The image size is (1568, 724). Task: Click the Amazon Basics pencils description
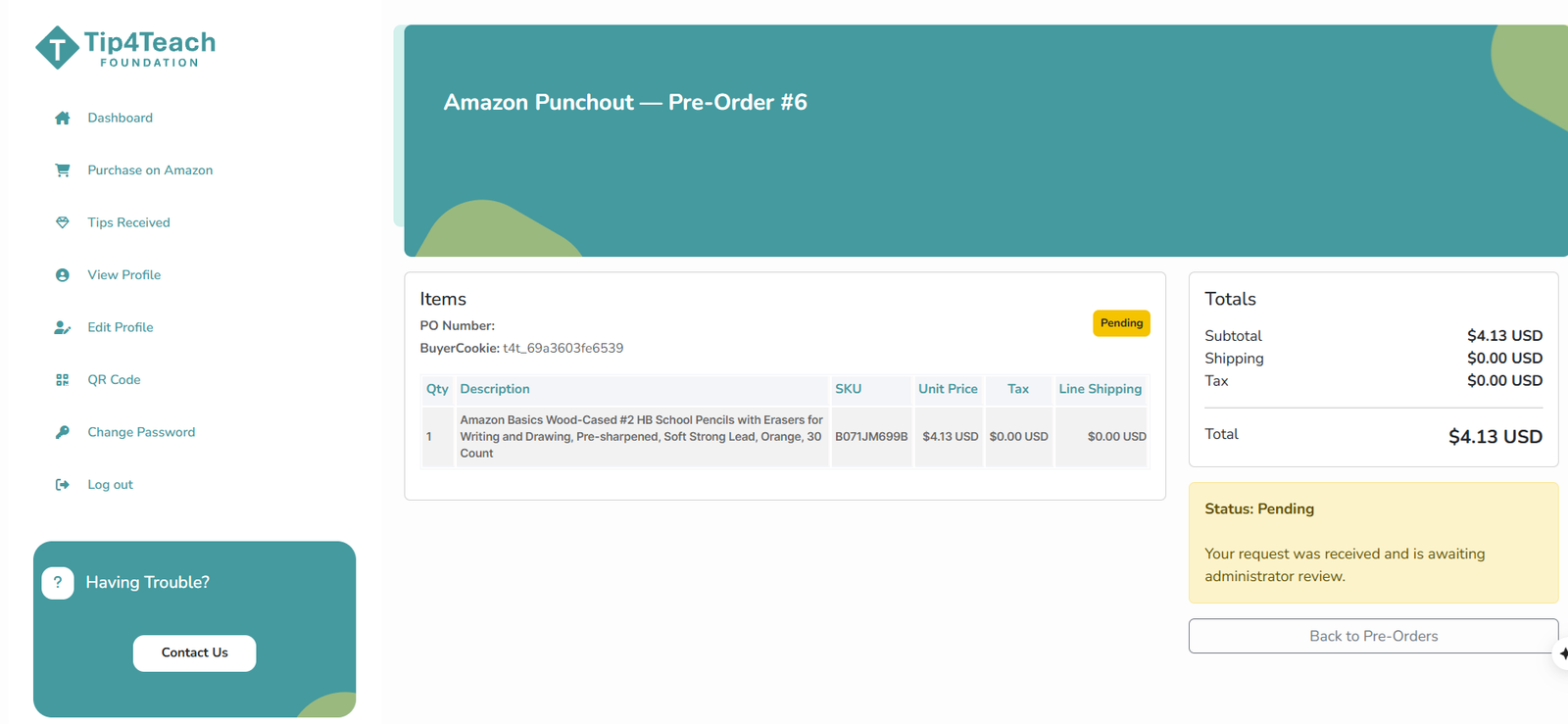(x=641, y=436)
